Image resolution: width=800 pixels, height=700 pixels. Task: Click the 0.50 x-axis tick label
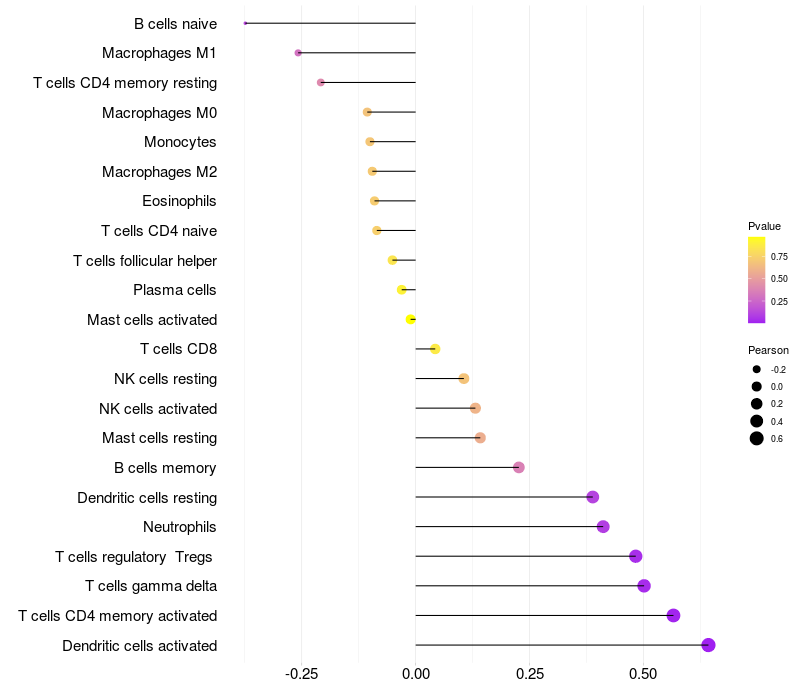coord(643,675)
